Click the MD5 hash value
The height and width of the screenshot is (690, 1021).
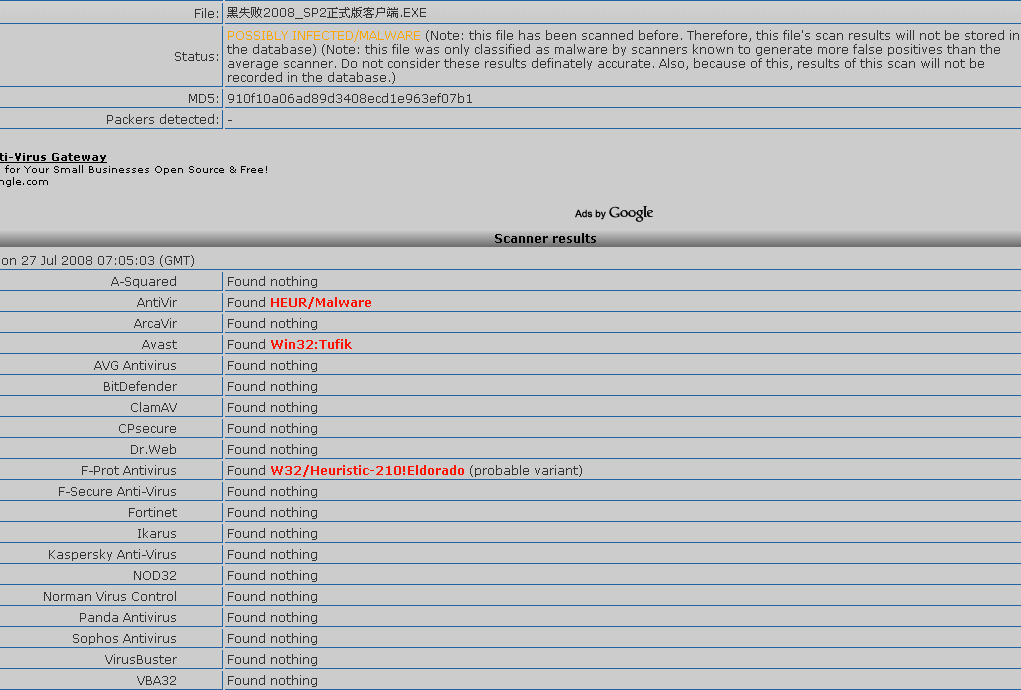point(349,99)
